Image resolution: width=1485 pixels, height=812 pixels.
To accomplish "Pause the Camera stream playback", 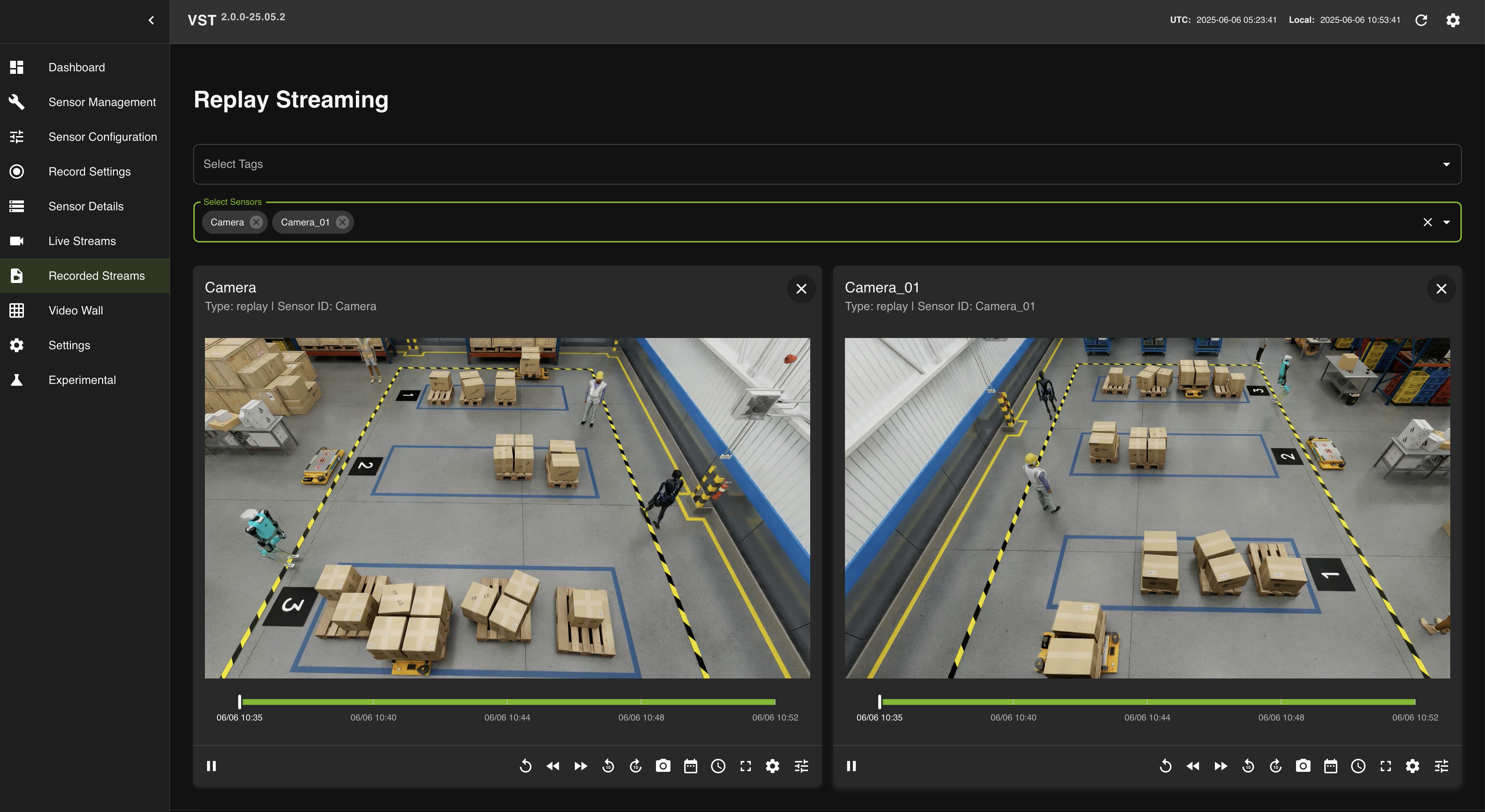I will [211, 766].
